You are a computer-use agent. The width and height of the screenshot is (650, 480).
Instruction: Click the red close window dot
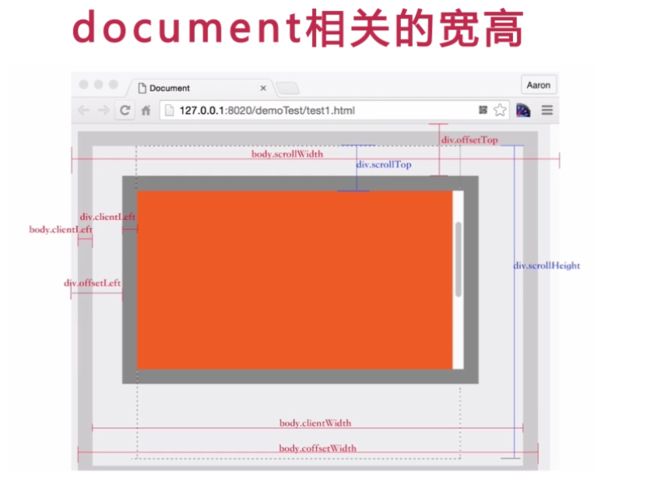pyautogui.click(x=84, y=85)
